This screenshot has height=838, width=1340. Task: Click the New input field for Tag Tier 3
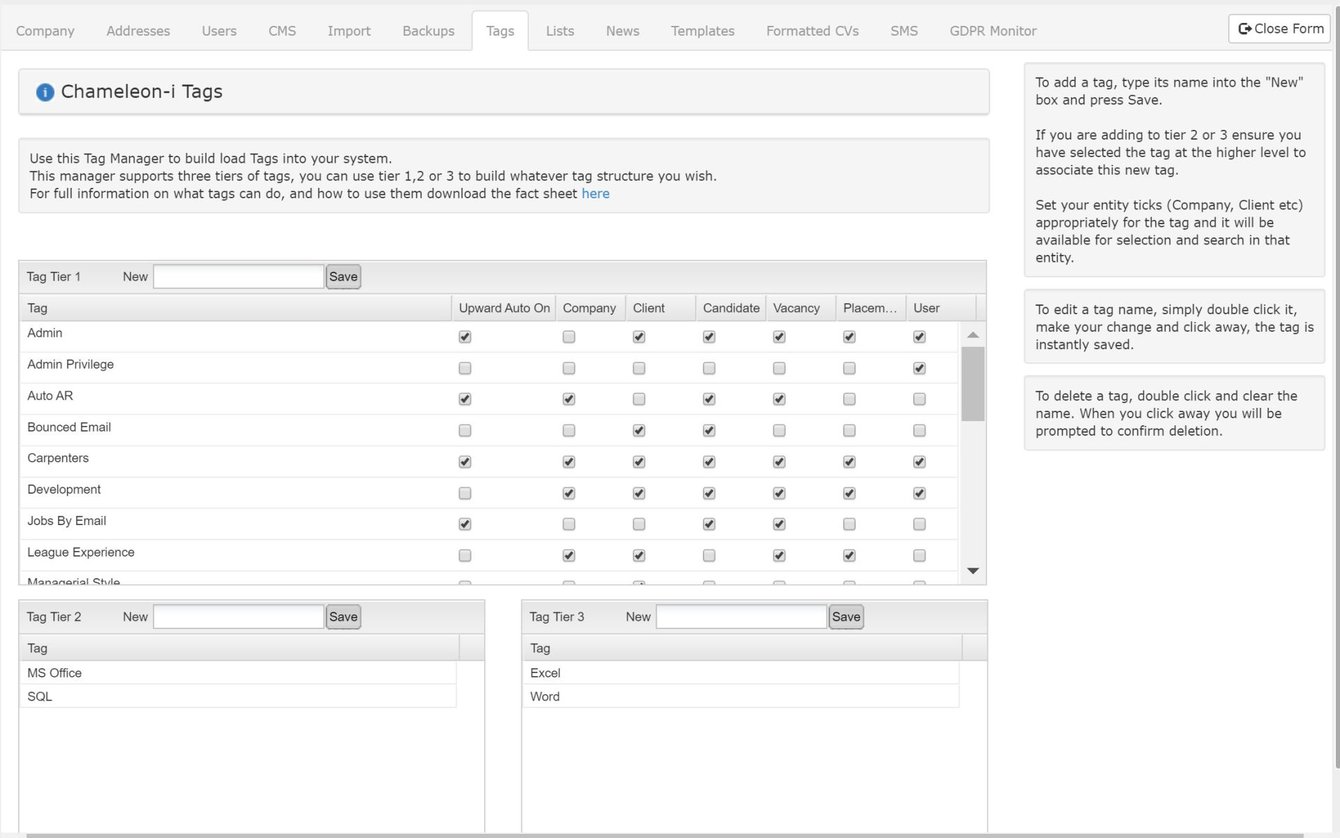pyautogui.click(x=741, y=616)
